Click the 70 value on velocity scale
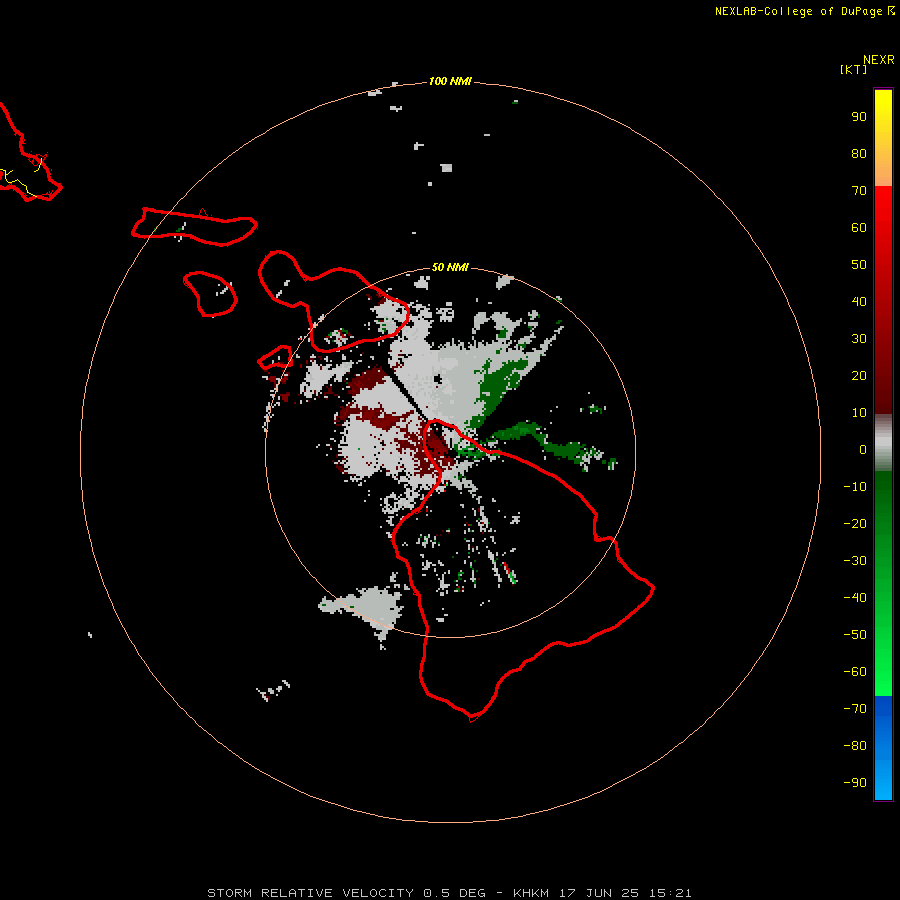This screenshot has width=900, height=900. coord(859,191)
